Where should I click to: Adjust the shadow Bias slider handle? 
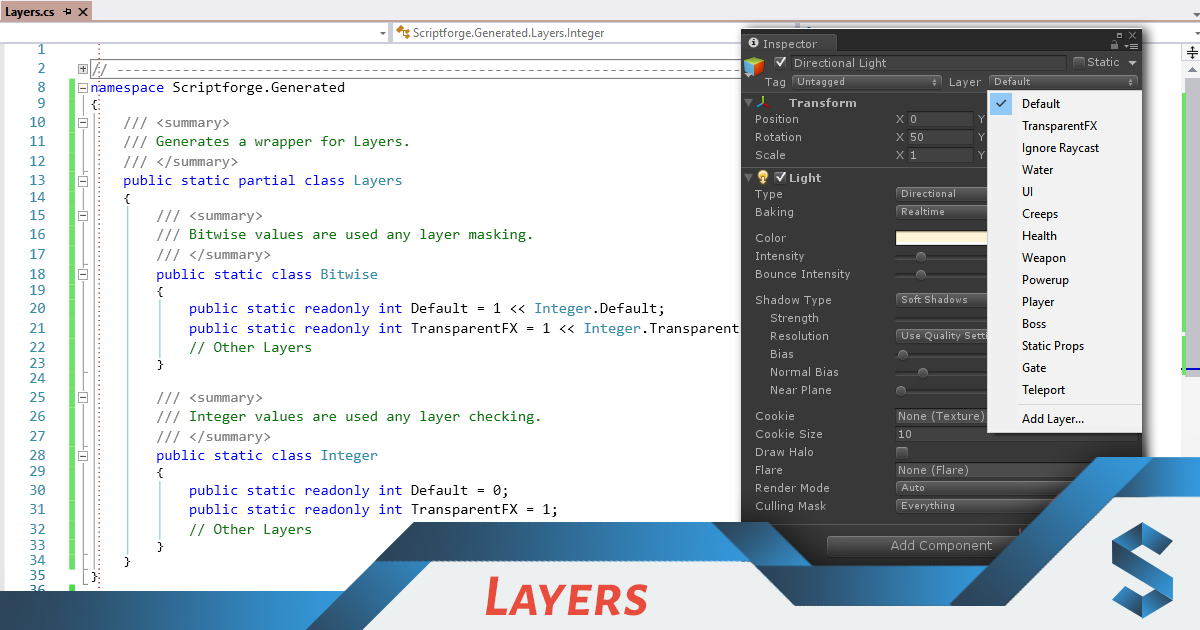[x=903, y=354]
